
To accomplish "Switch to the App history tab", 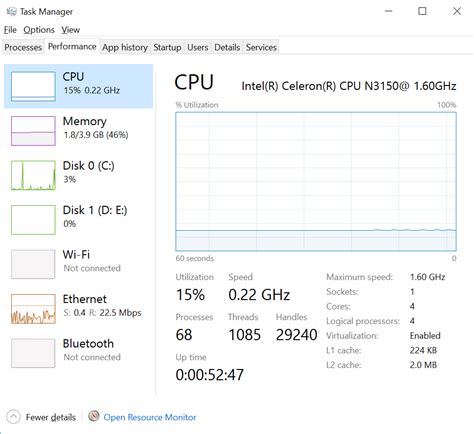I will (x=125, y=47).
